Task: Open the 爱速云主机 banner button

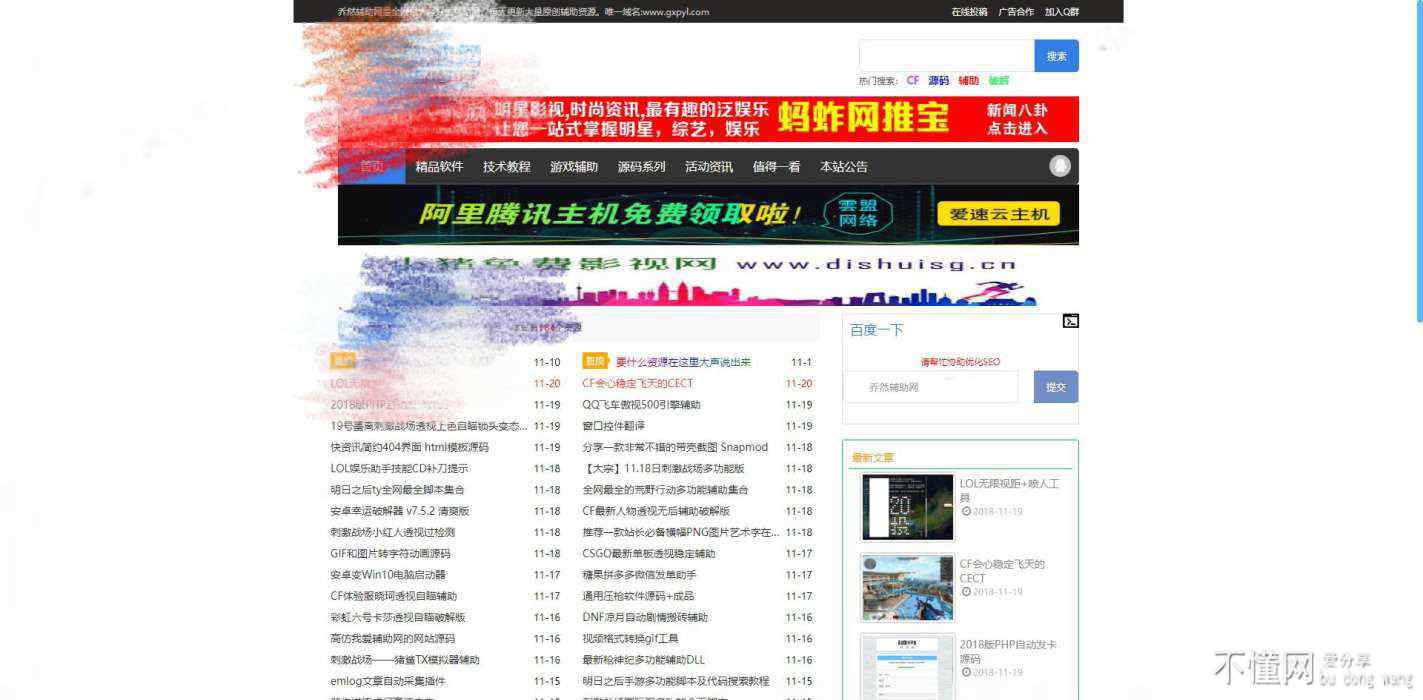Action: (998, 214)
